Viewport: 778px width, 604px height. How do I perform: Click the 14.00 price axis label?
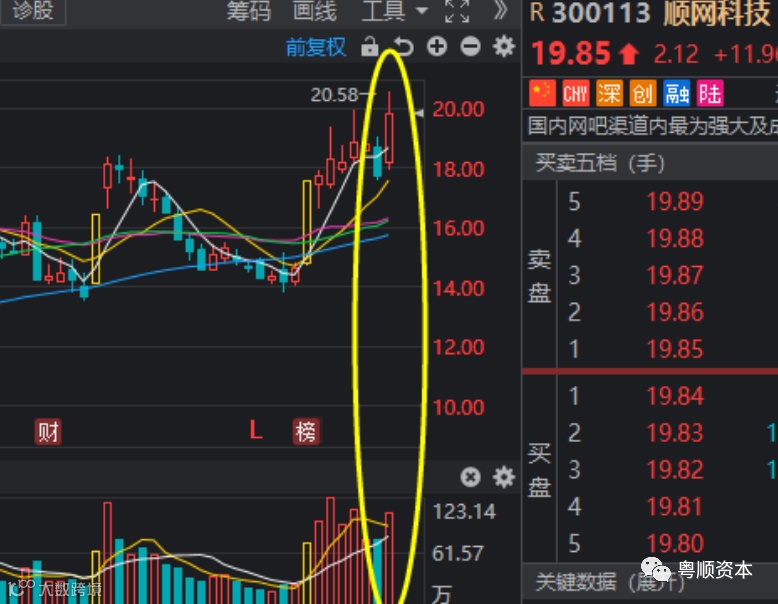tap(458, 288)
